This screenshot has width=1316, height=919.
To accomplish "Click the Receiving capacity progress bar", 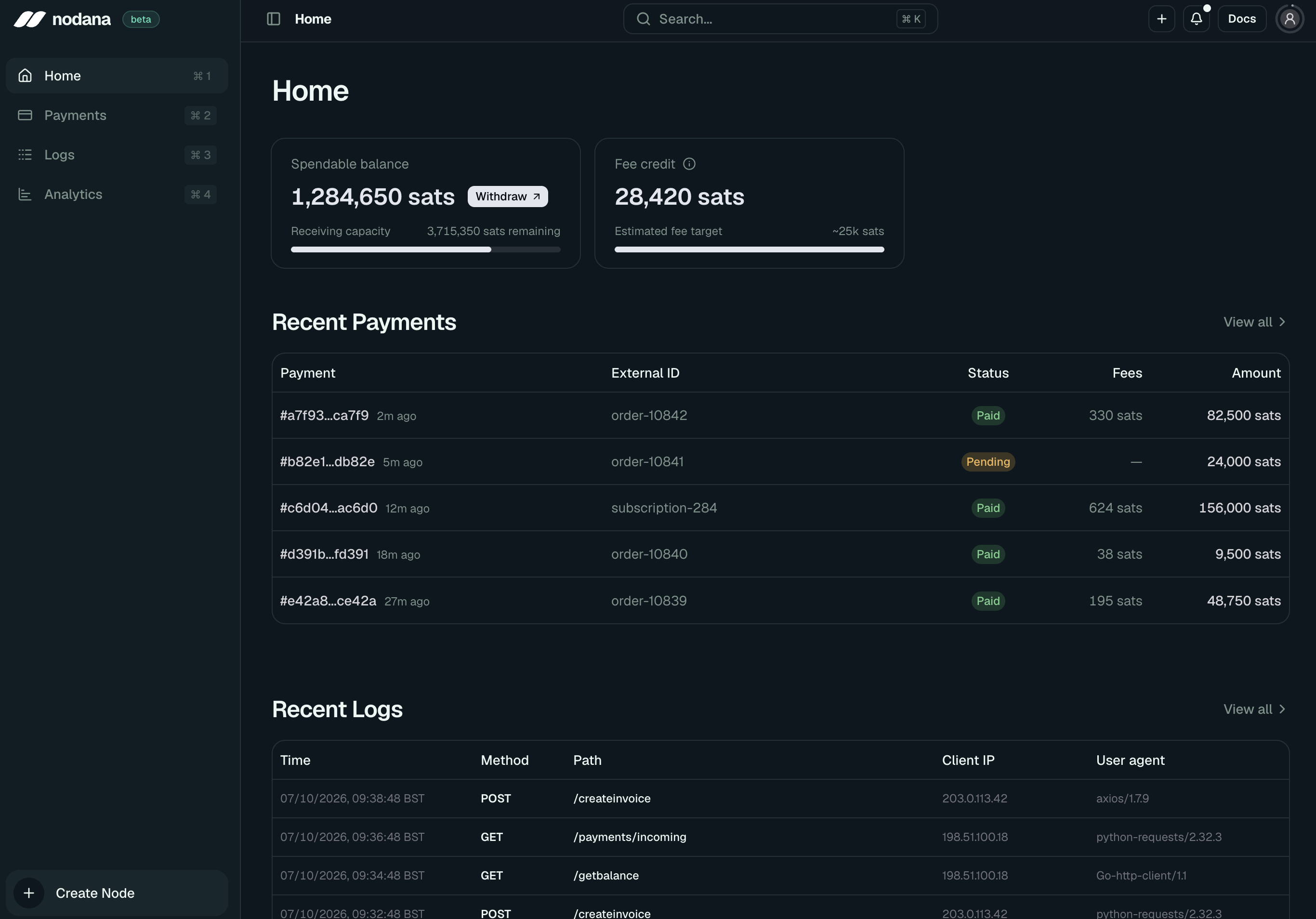I will pyautogui.click(x=425, y=249).
